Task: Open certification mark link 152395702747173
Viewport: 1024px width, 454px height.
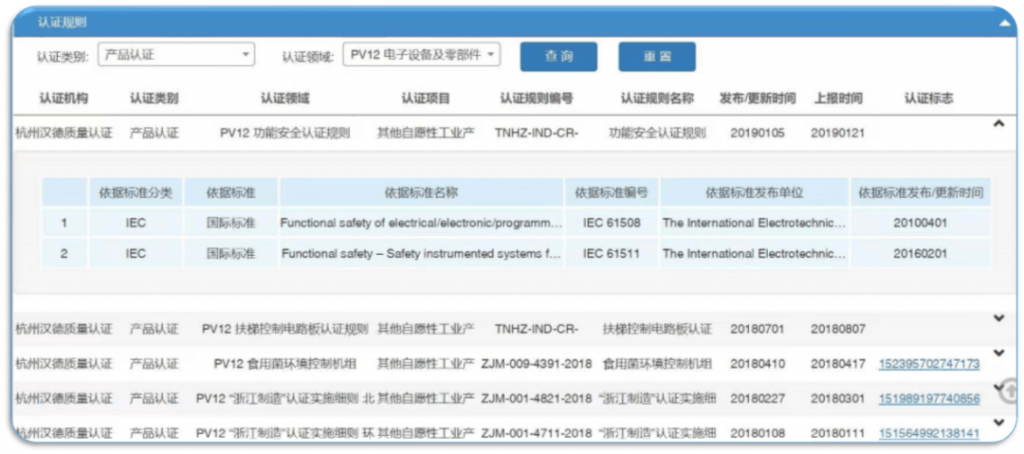Action: pyautogui.click(x=929, y=364)
